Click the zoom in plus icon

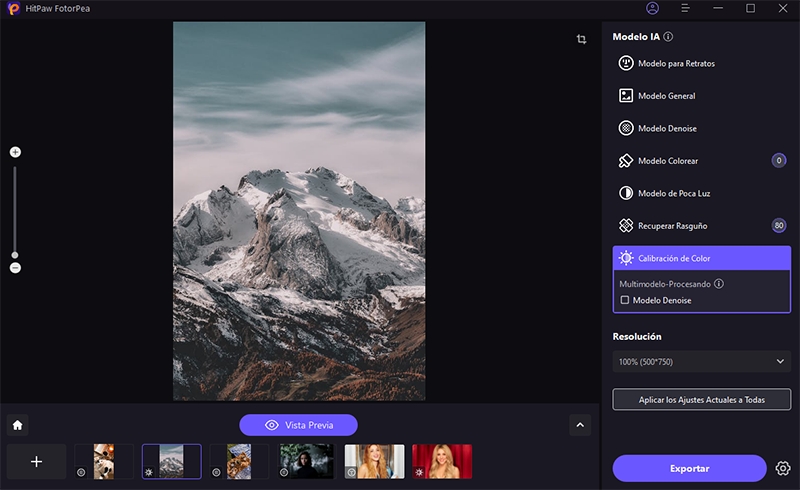[x=15, y=152]
